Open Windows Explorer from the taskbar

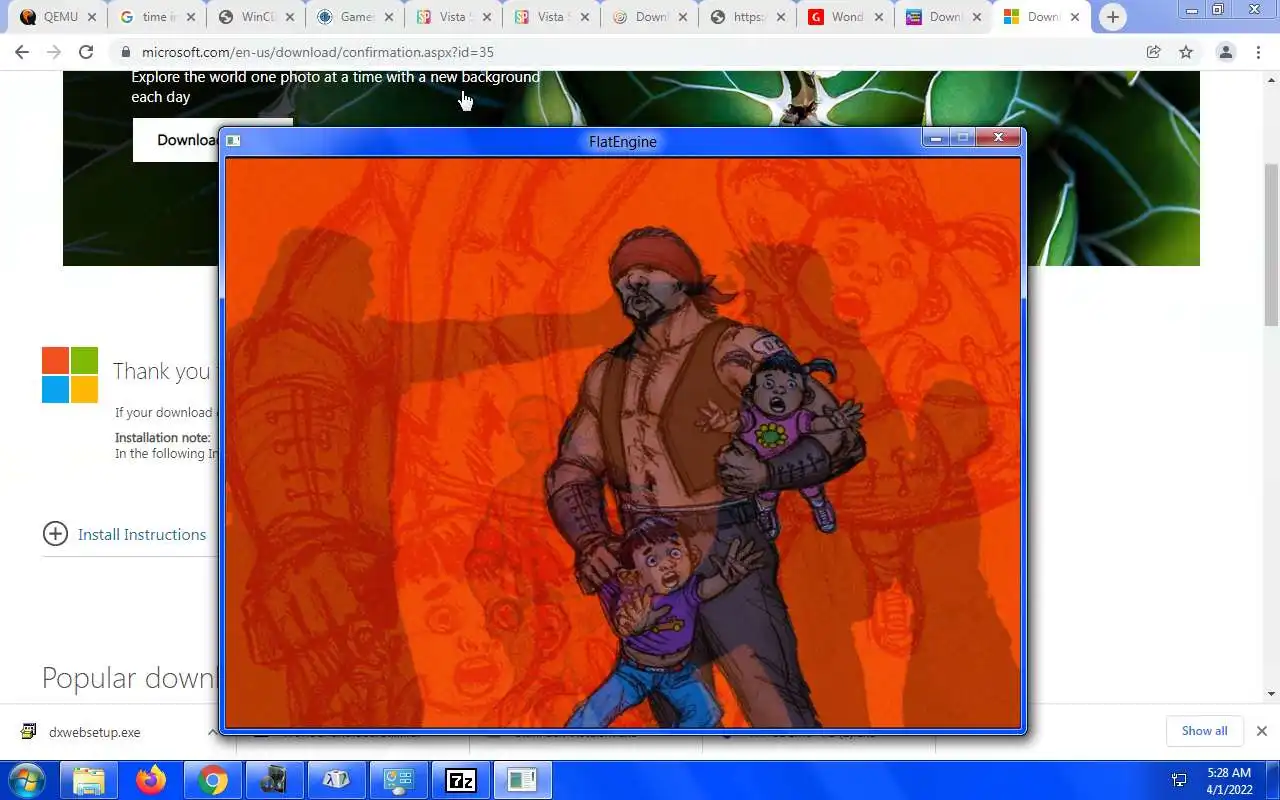89,780
